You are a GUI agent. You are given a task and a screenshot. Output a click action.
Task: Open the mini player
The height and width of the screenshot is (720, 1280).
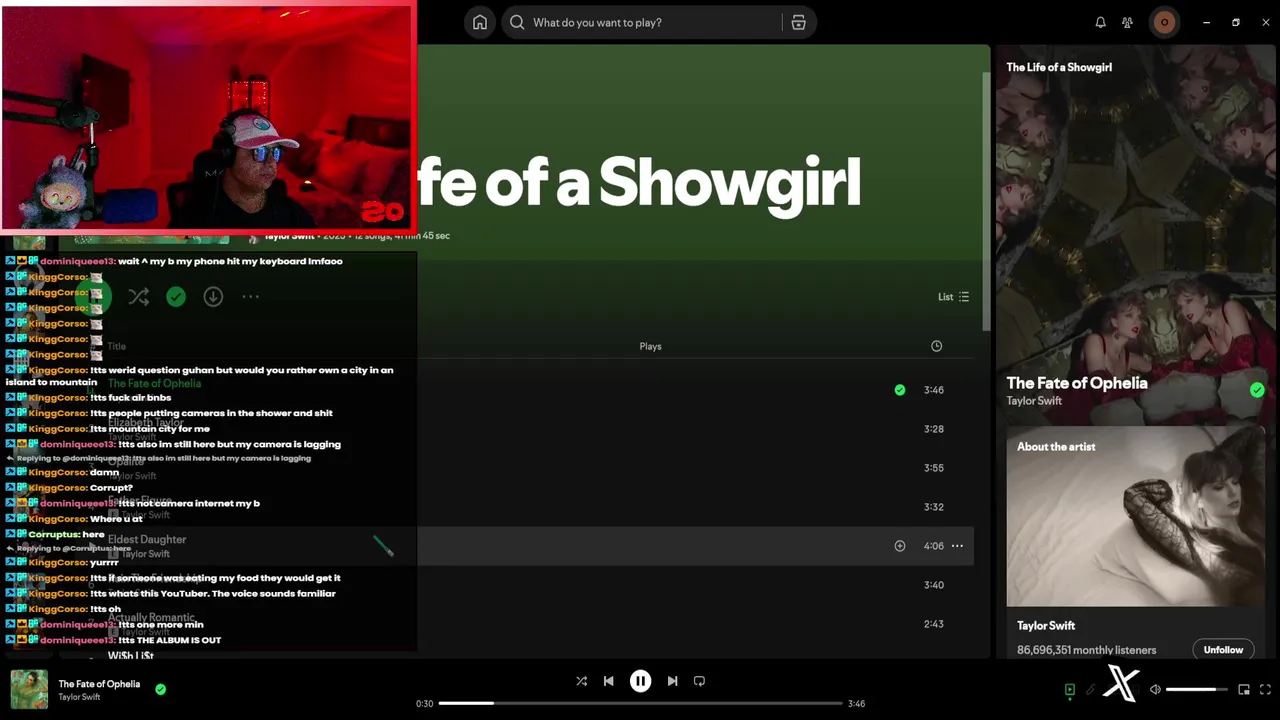(x=1244, y=690)
